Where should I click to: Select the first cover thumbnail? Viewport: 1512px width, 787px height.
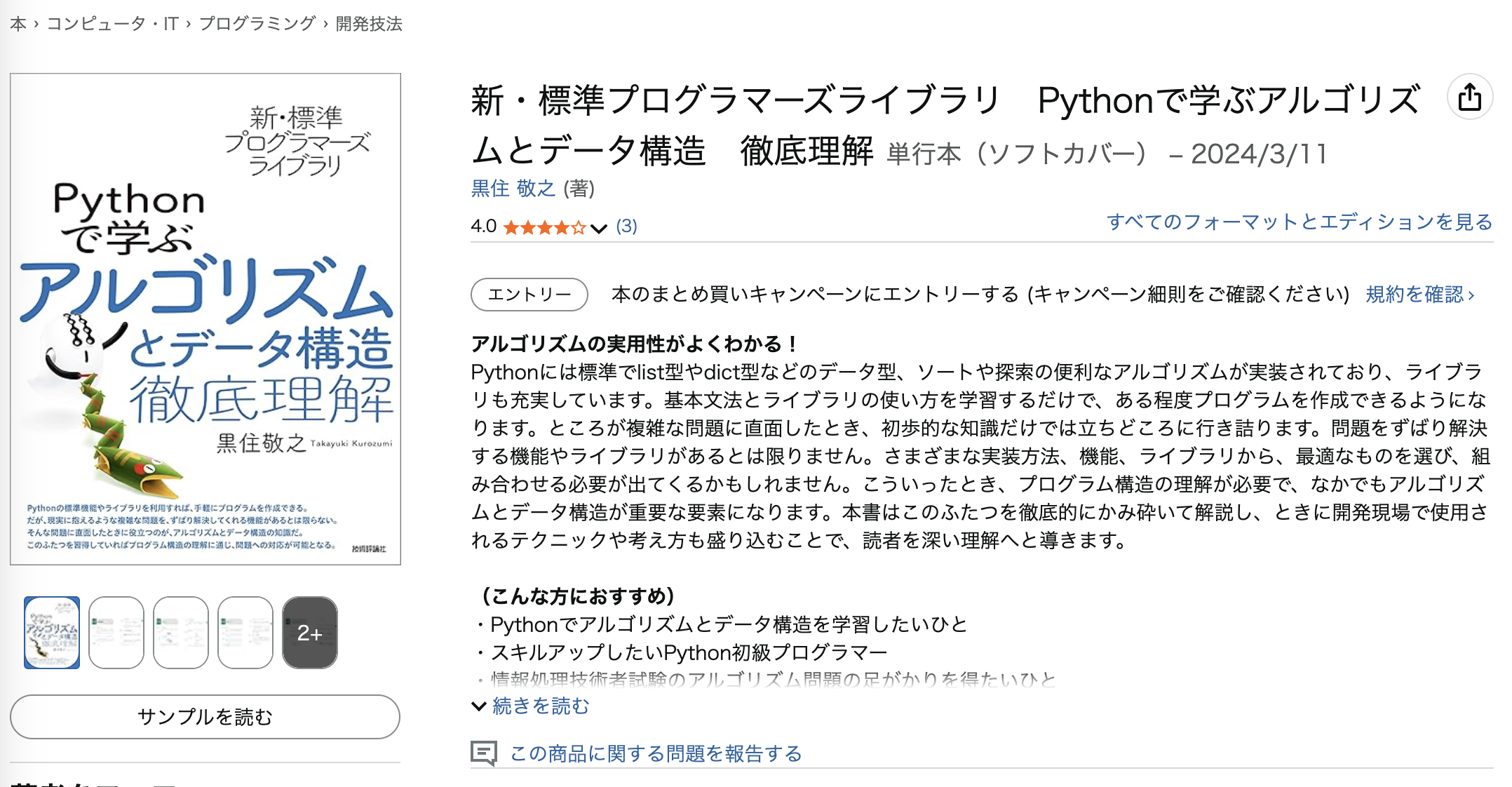[52, 633]
